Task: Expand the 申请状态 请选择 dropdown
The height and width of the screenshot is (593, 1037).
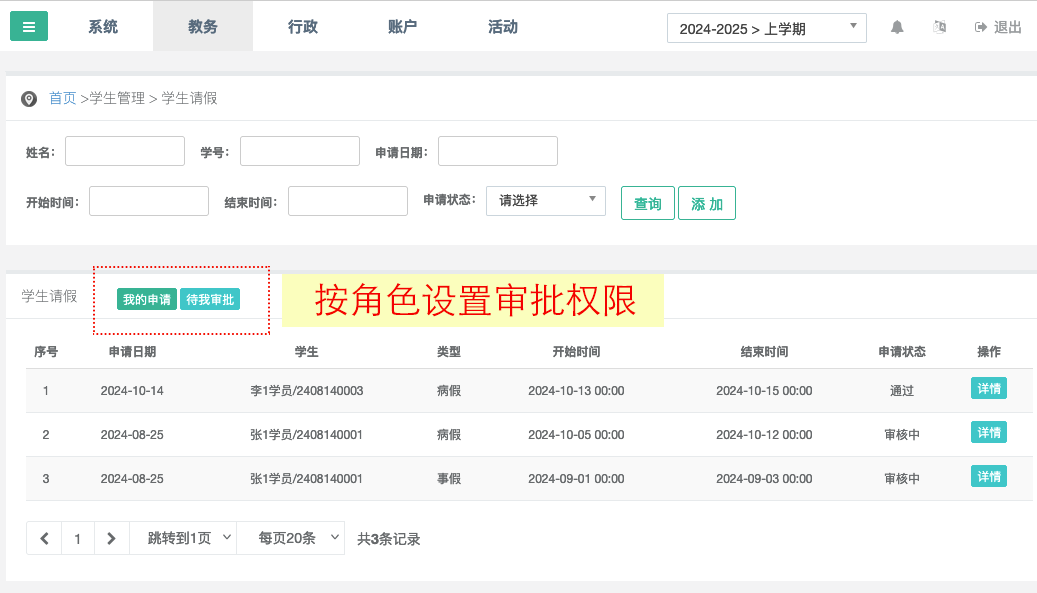Action: click(545, 200)
